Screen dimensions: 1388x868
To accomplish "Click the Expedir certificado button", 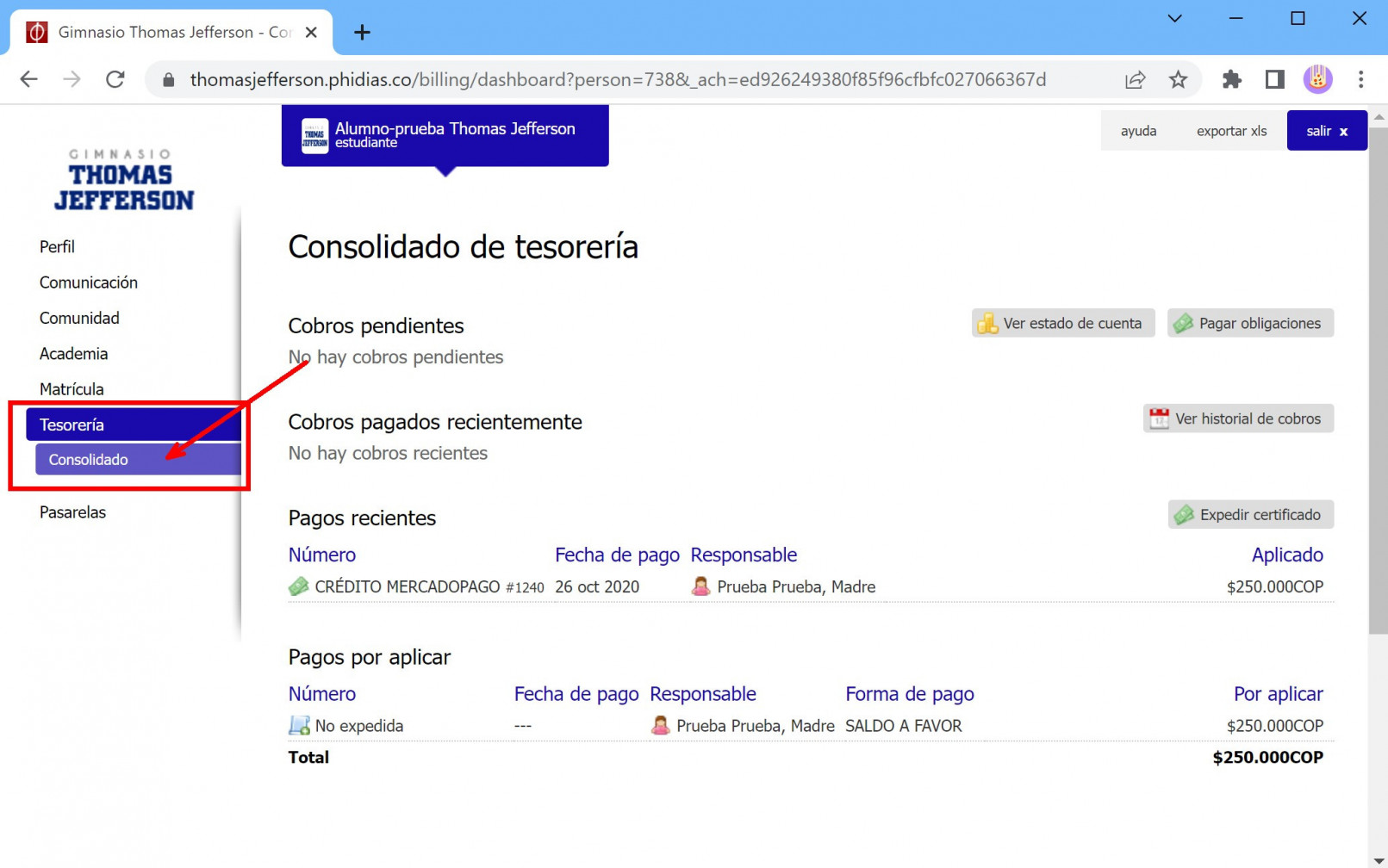I will 1249,515.
